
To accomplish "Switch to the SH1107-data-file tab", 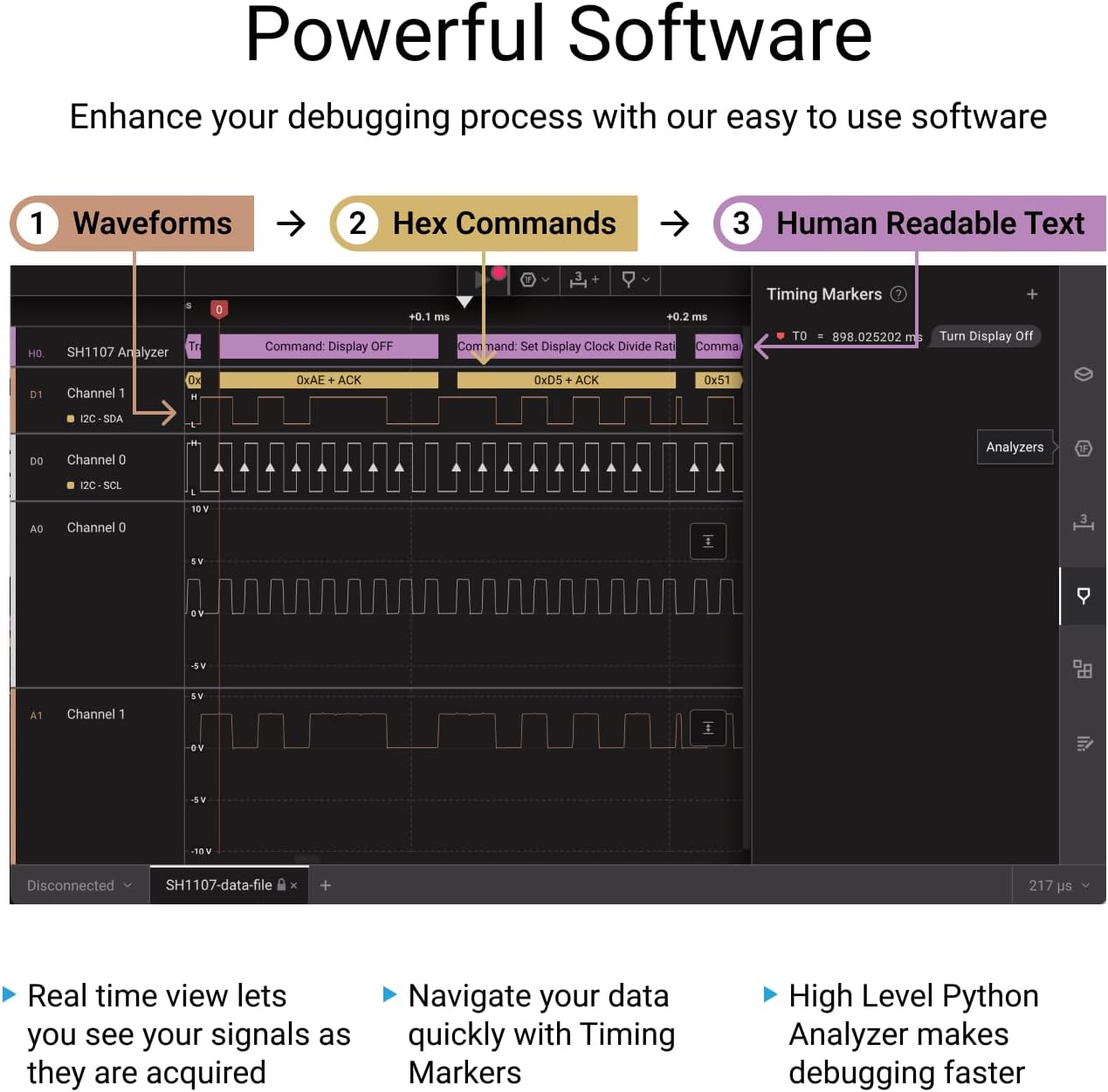I will pyautogui.click(x=220, y=885).
